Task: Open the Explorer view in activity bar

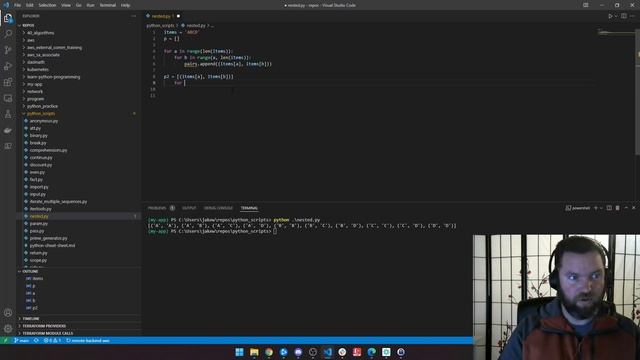Action: point(8,18)
